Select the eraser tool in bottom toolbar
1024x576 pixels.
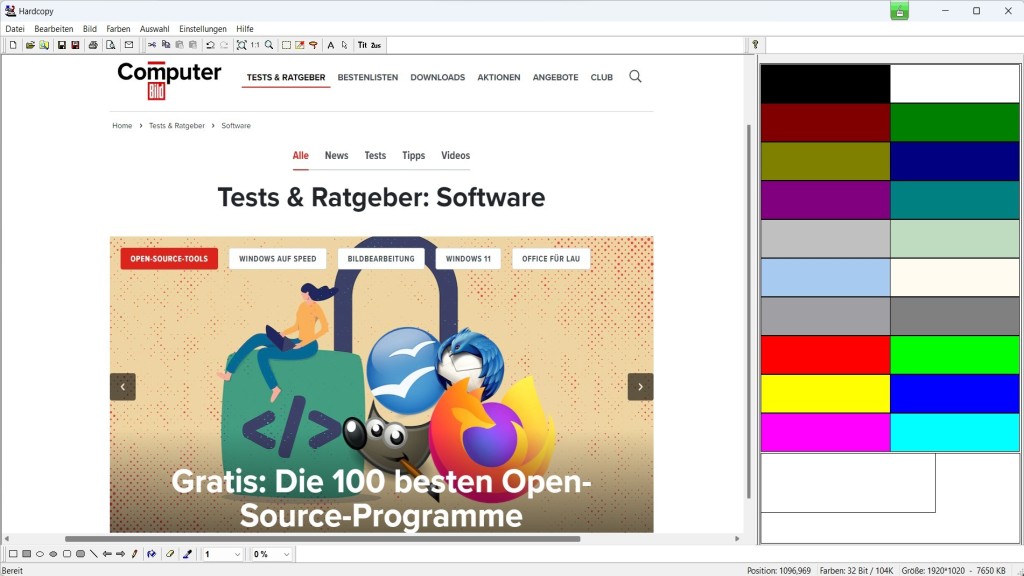[170, 554]
